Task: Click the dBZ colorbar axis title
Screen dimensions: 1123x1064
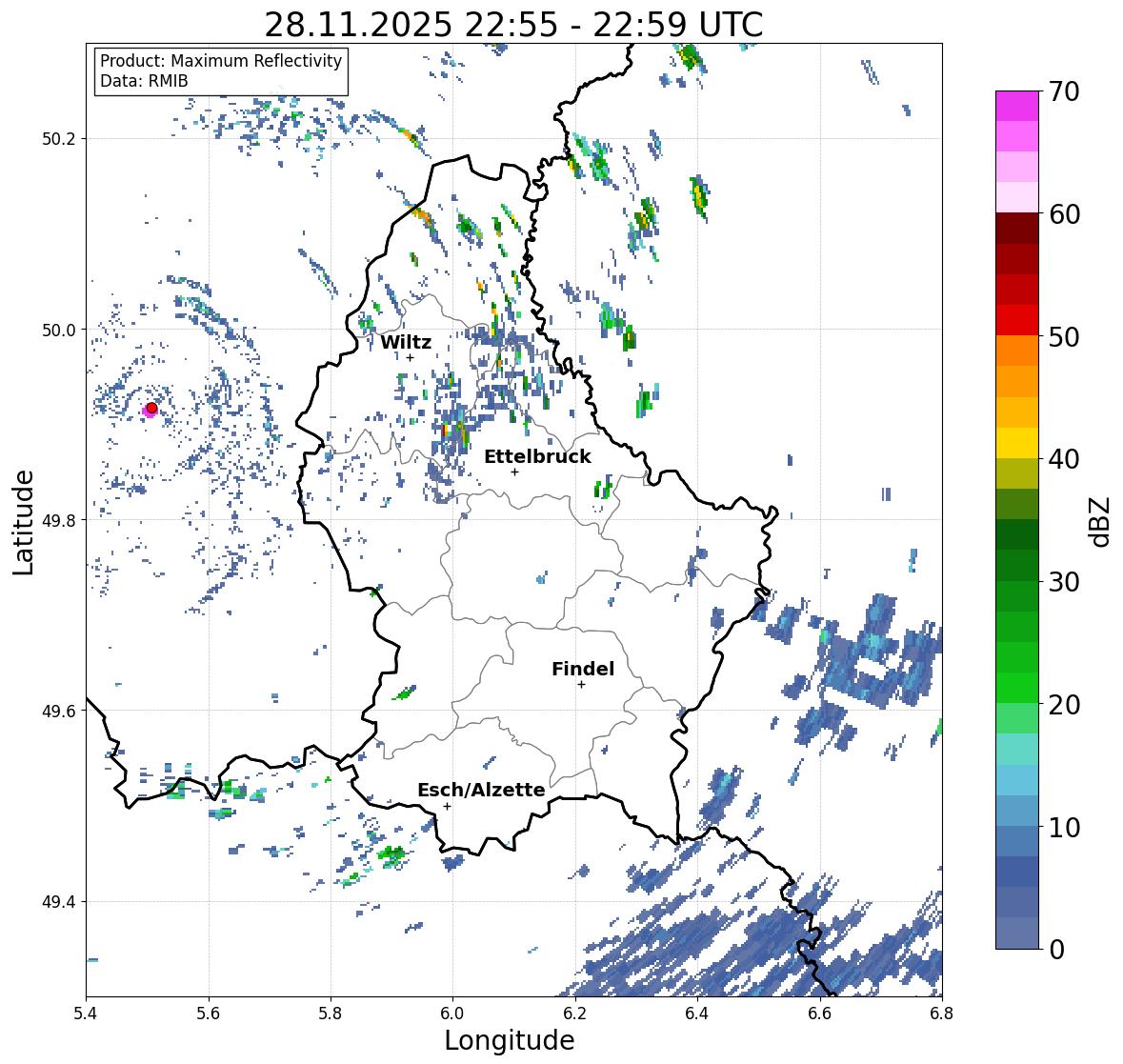Action: [1100, 521]
